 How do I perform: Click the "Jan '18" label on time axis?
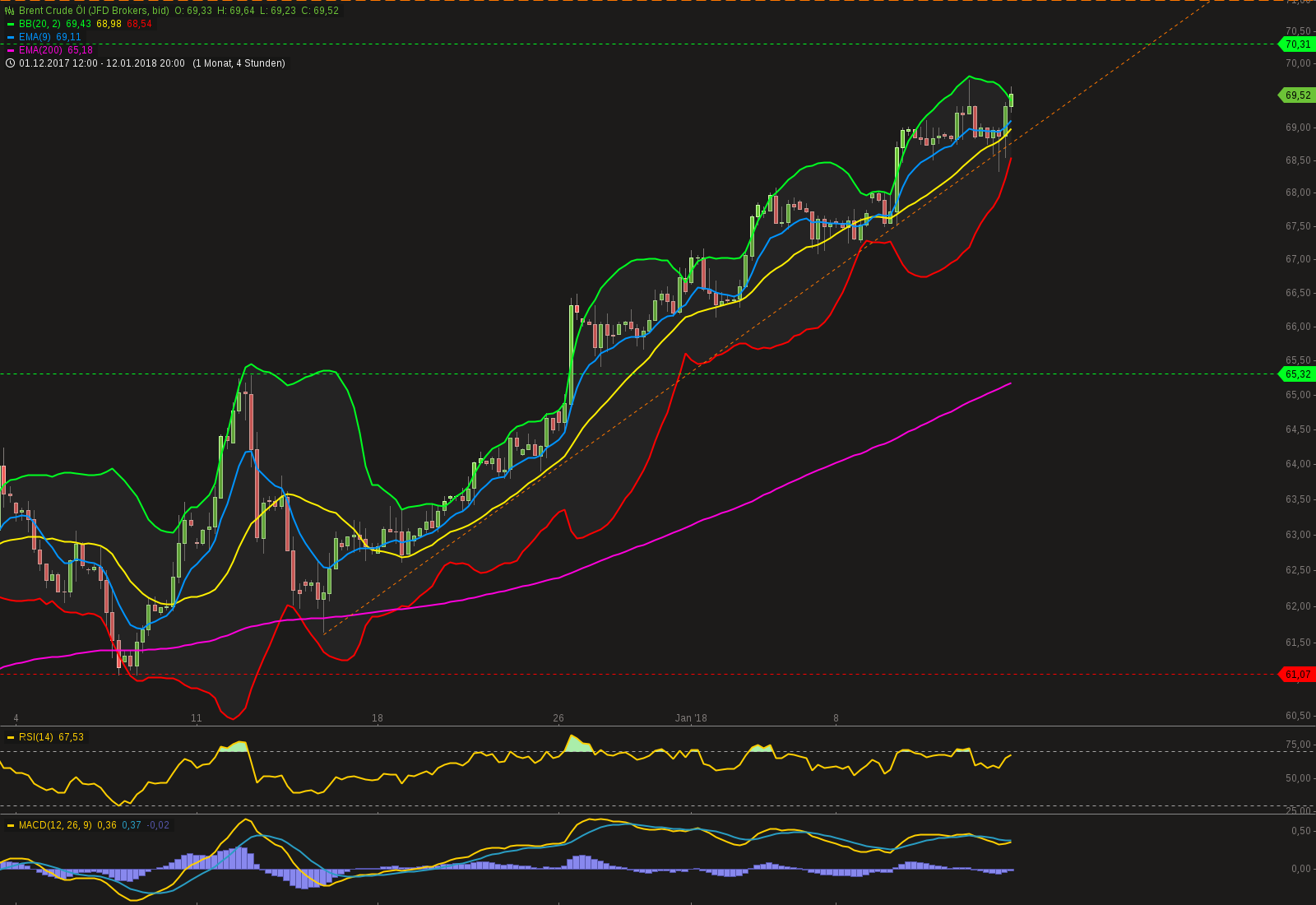691,718
